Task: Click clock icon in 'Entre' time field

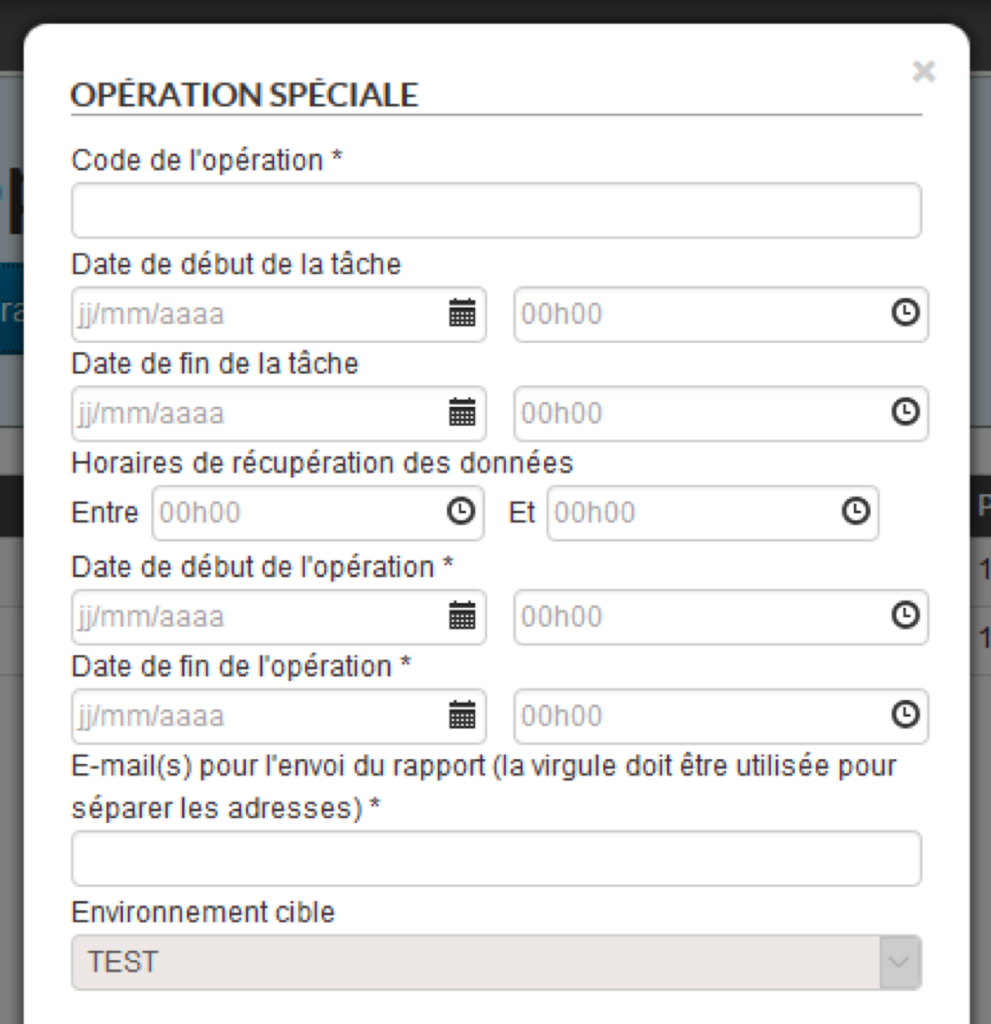Action: coord(459,512)
